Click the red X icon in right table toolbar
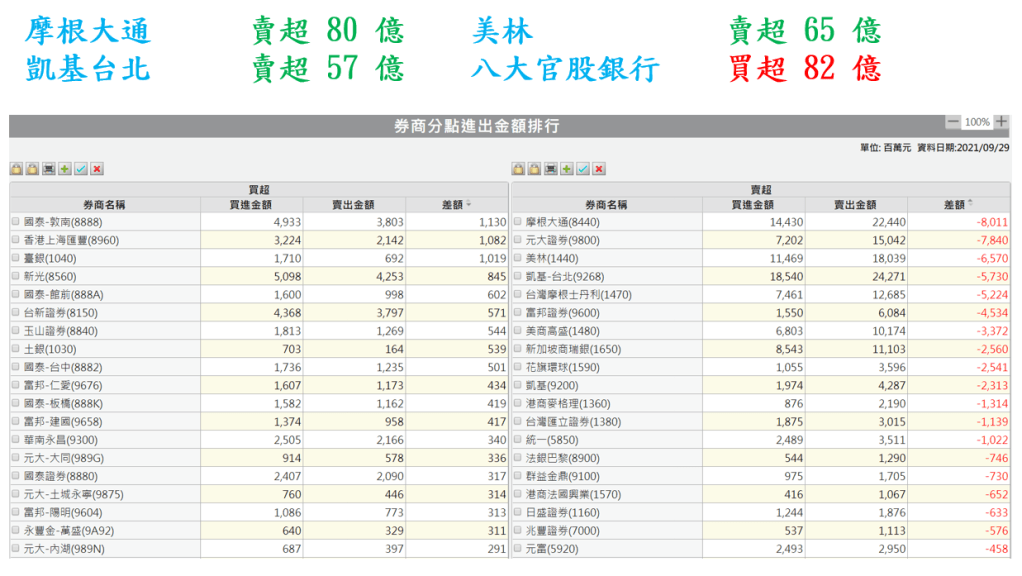The height and width of the screenshot is (576, 1022). [599, 169]
